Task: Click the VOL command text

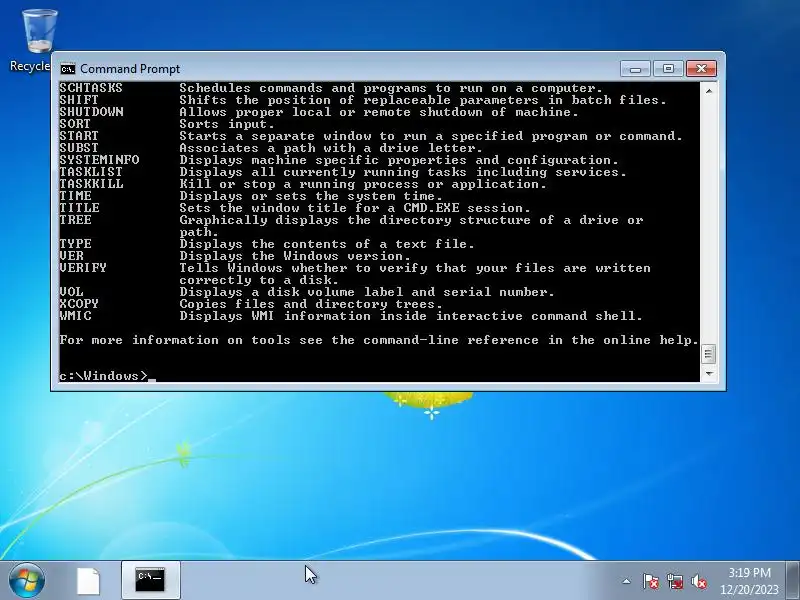Action: tap(71, 292)
